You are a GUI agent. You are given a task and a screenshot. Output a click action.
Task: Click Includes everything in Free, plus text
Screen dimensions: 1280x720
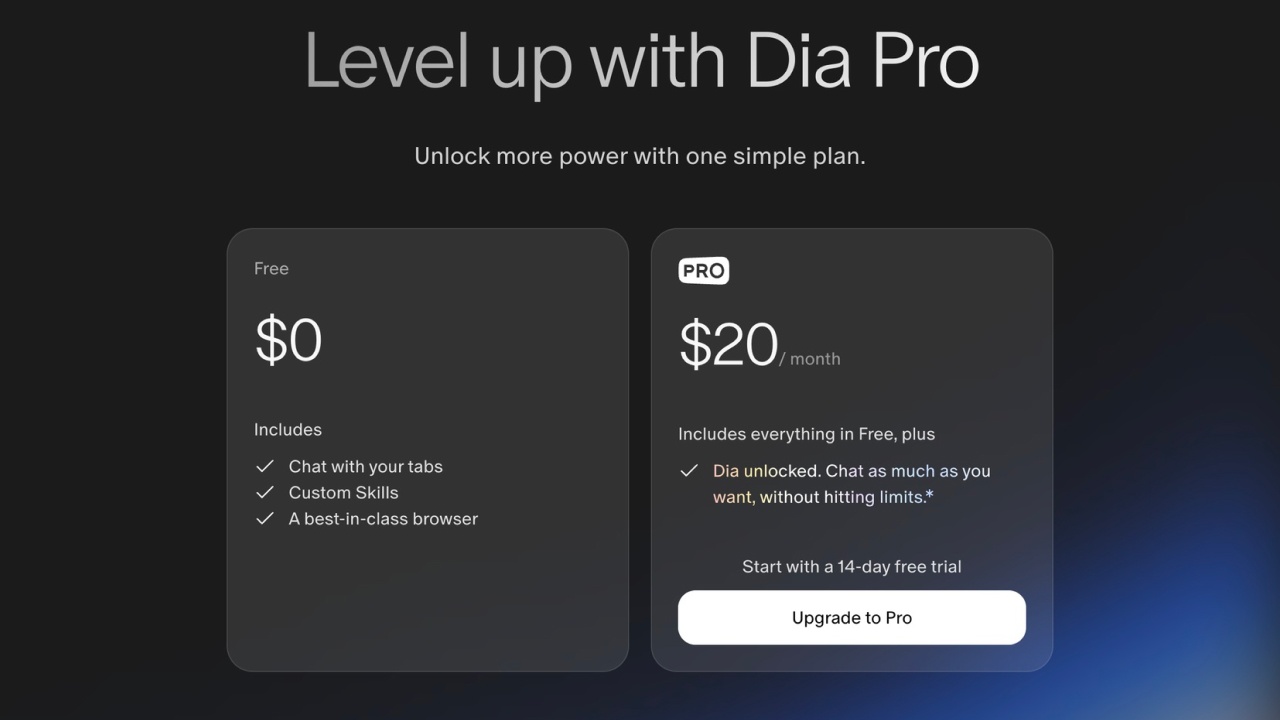807,434
